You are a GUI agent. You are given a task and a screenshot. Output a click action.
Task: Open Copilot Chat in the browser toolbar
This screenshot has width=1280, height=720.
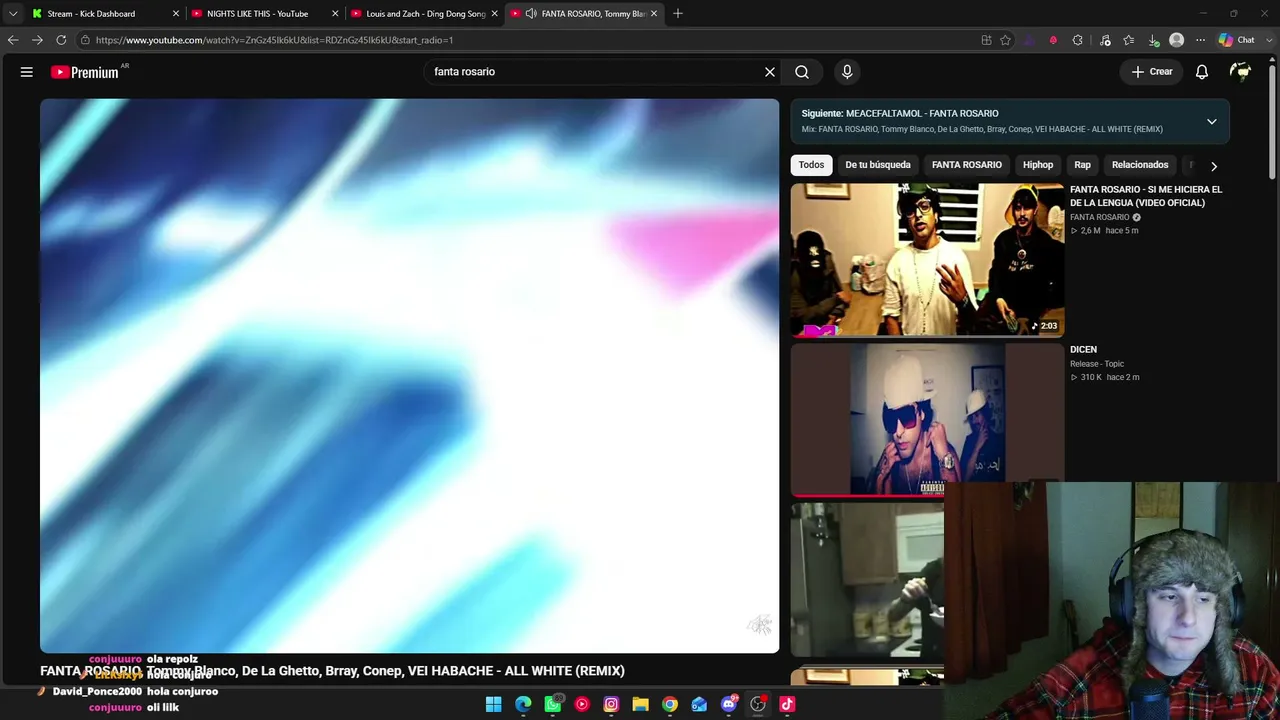[x=1237, y=40]
